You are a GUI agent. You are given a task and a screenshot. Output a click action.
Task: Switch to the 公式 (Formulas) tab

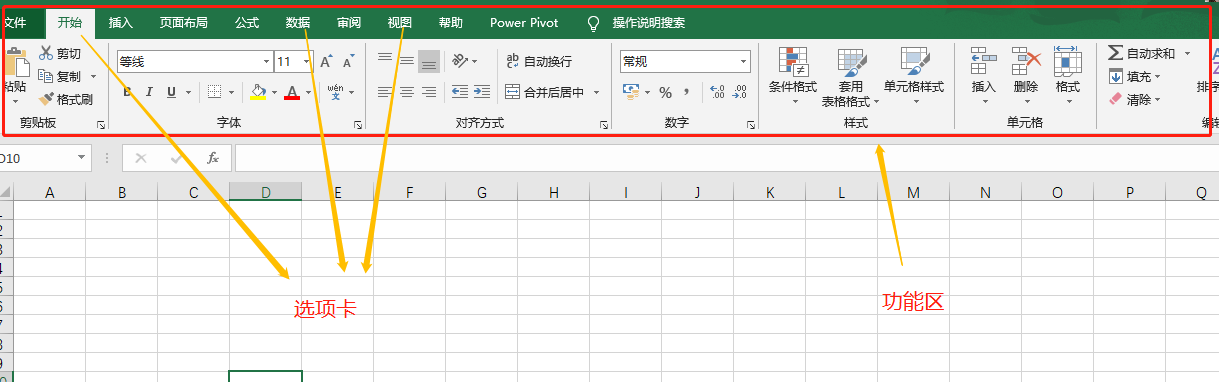coord(247,22)
